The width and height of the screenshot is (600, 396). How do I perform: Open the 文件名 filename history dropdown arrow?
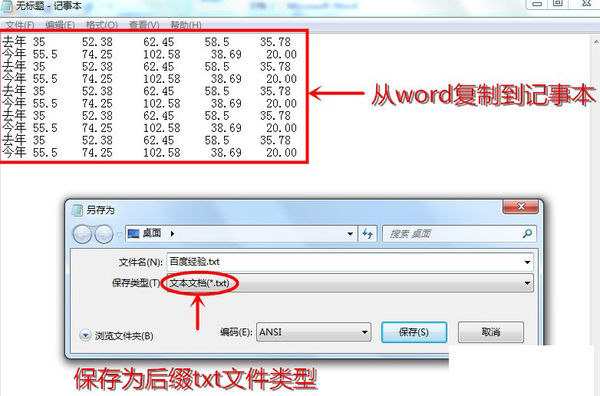(527, 262)
